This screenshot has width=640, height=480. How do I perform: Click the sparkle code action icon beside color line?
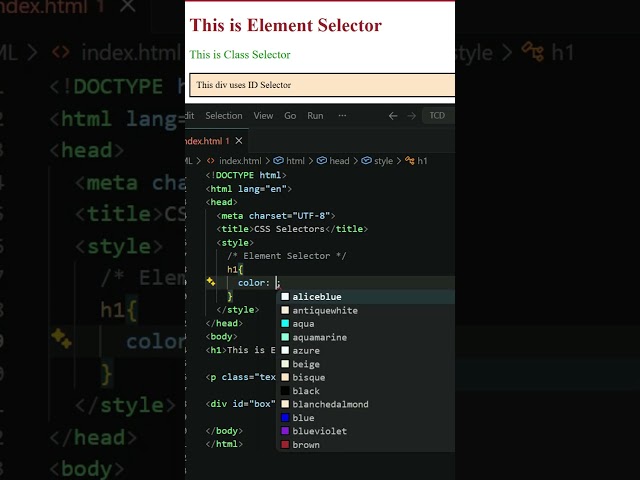click(211, 282)
